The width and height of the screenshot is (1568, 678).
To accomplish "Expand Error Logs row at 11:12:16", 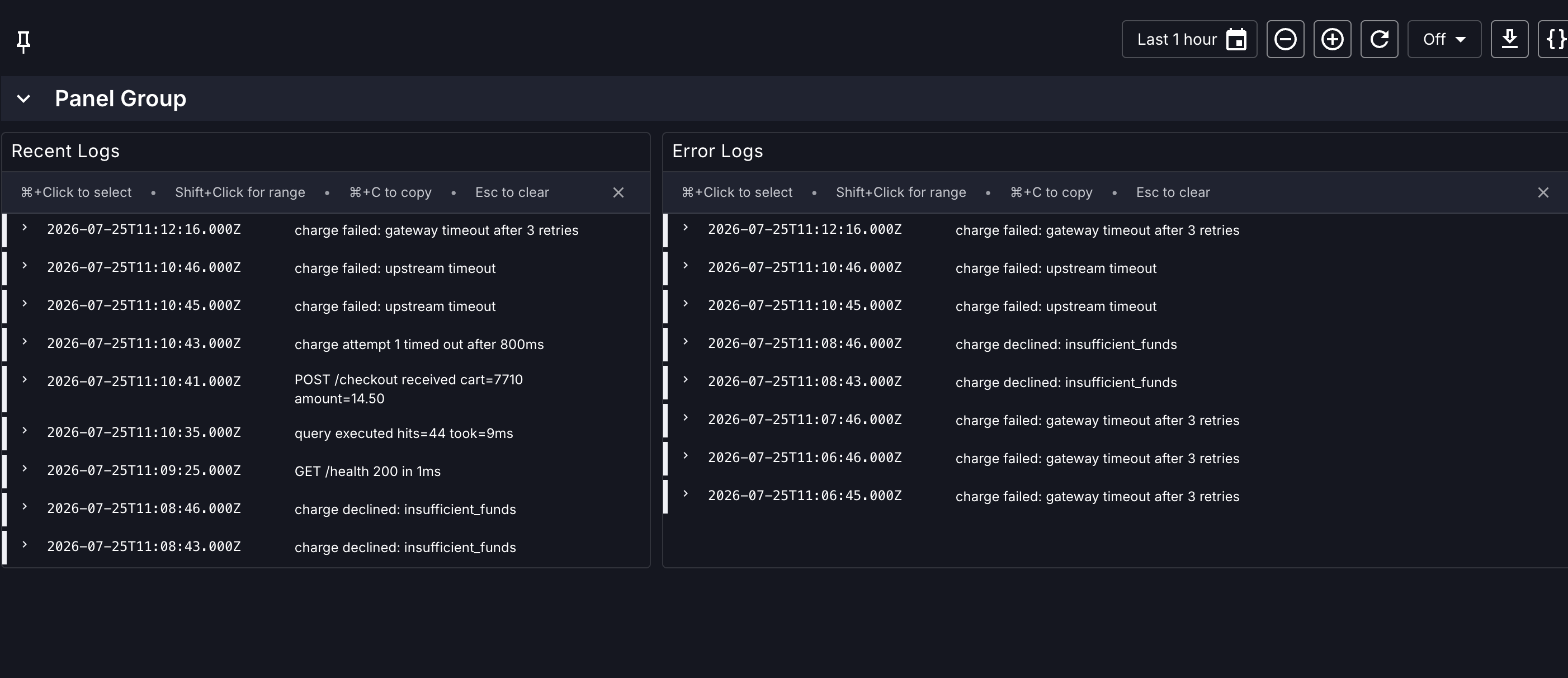I will click(x=686, y=228).
